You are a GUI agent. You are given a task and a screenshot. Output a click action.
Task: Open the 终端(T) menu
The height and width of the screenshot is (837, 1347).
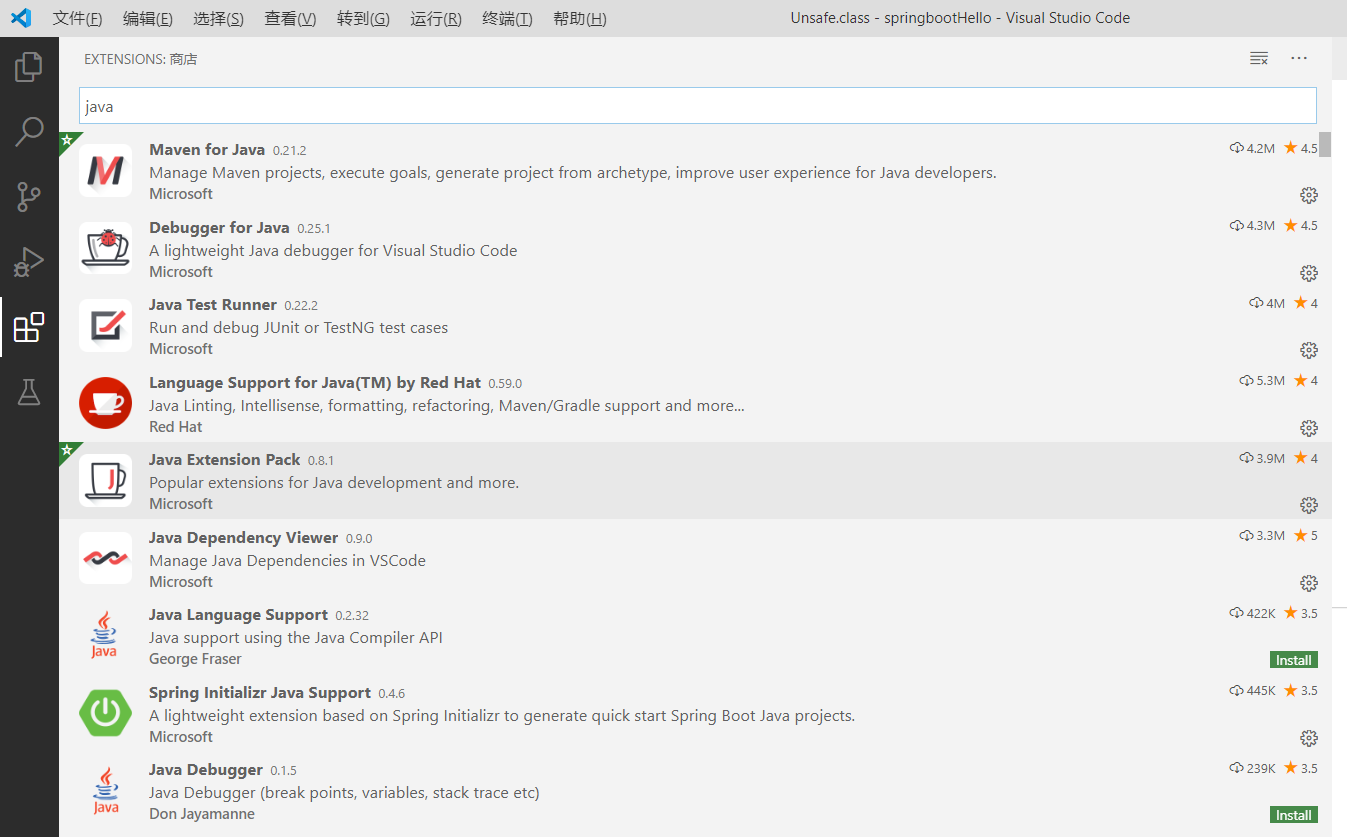coord(507,19)
